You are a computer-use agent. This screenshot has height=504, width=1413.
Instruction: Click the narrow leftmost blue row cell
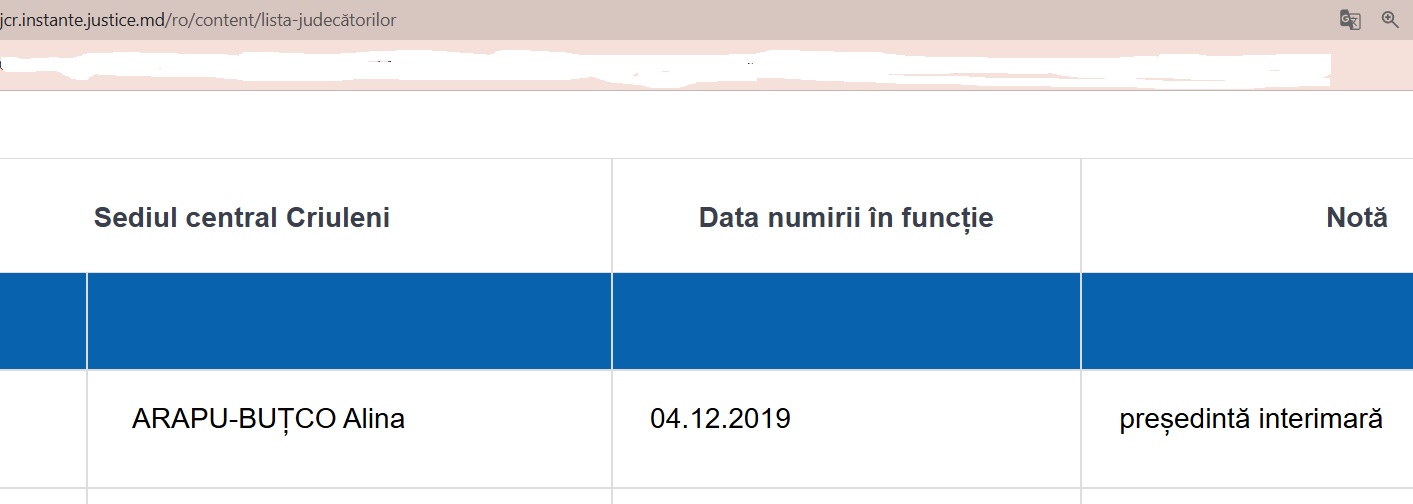[x=43, y=321]
